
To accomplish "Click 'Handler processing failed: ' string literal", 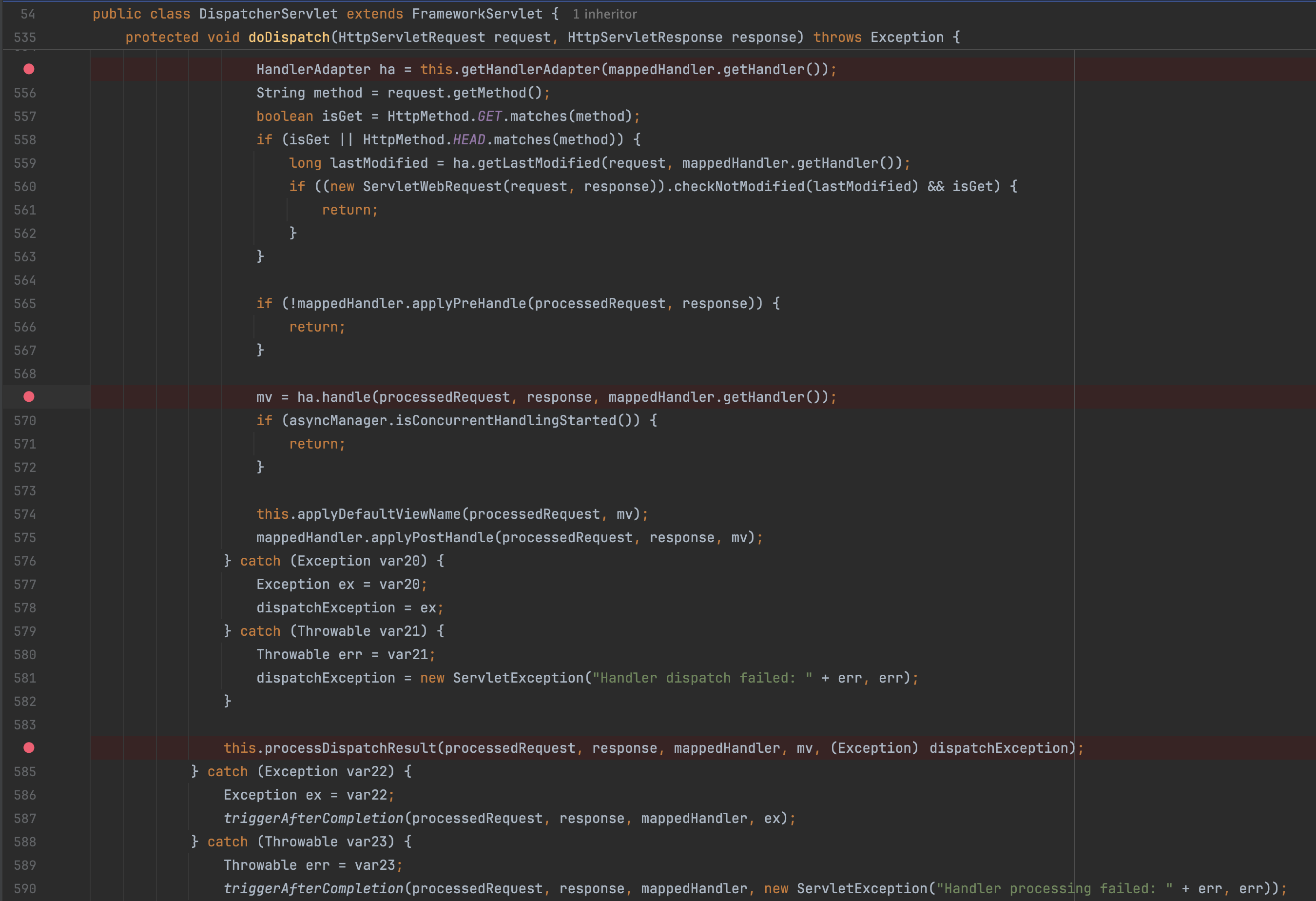I will click(x=1054, y=888).
